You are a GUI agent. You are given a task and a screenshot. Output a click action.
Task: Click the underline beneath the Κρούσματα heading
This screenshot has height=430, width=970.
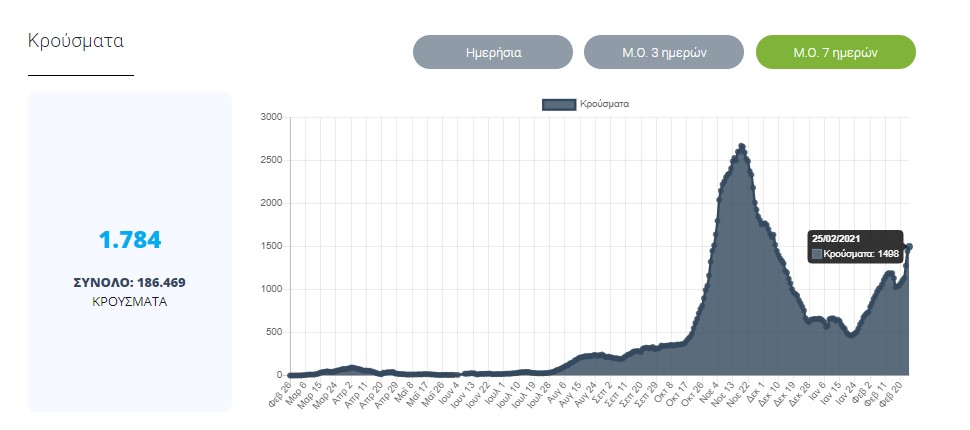pos(80,75)
